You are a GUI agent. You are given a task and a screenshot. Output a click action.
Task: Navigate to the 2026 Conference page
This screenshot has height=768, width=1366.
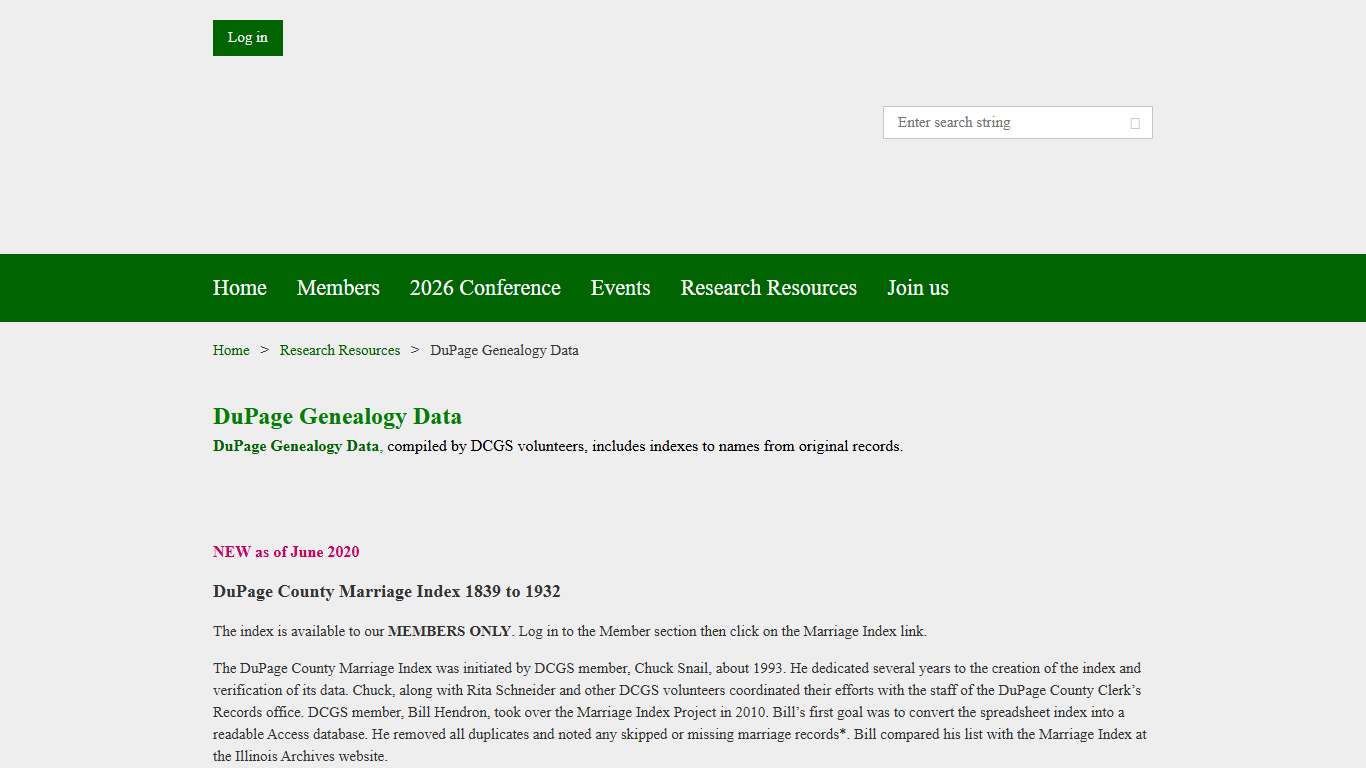(x=484, y=288)
